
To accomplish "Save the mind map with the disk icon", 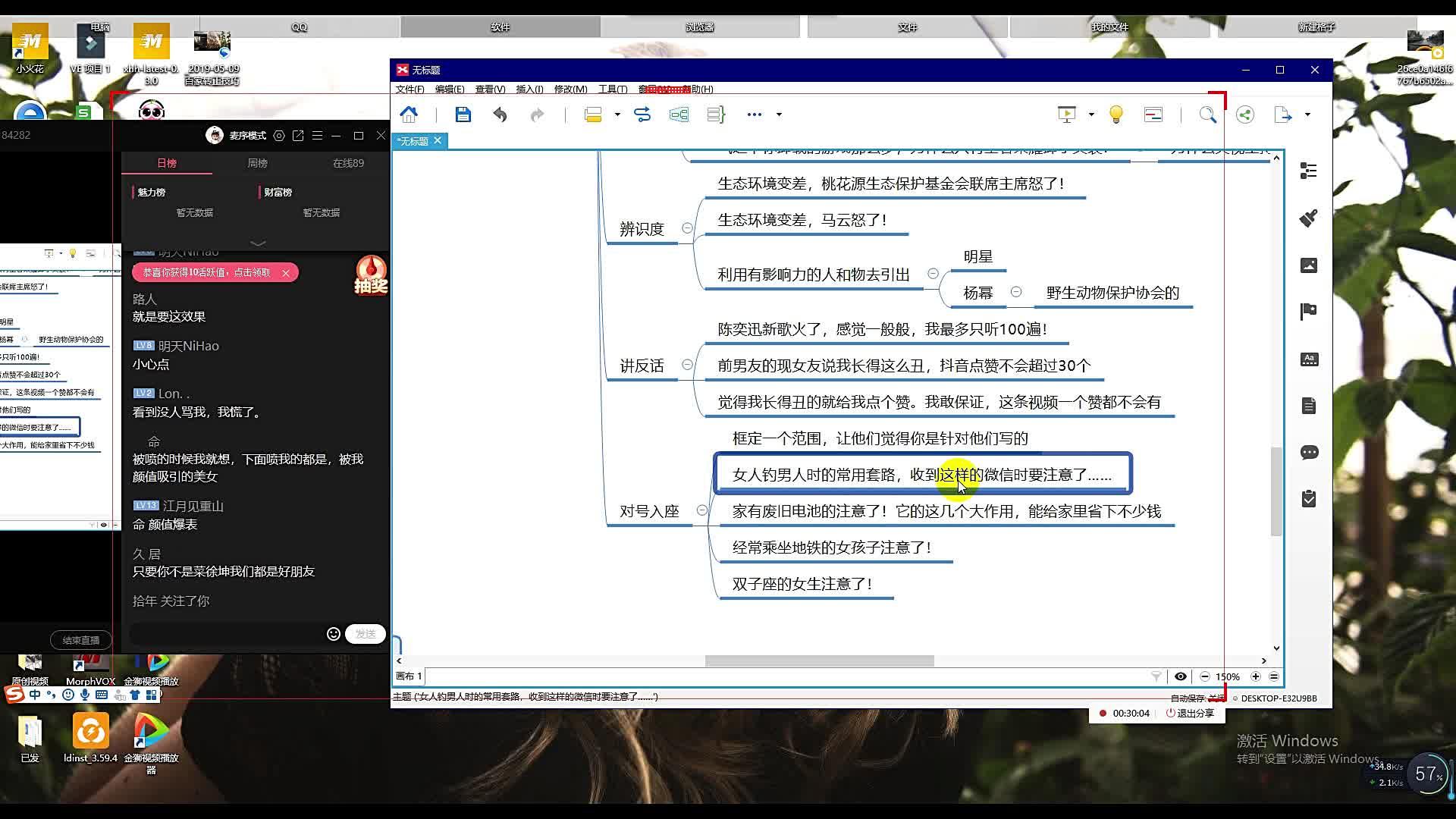I will (x=463, y=115).
